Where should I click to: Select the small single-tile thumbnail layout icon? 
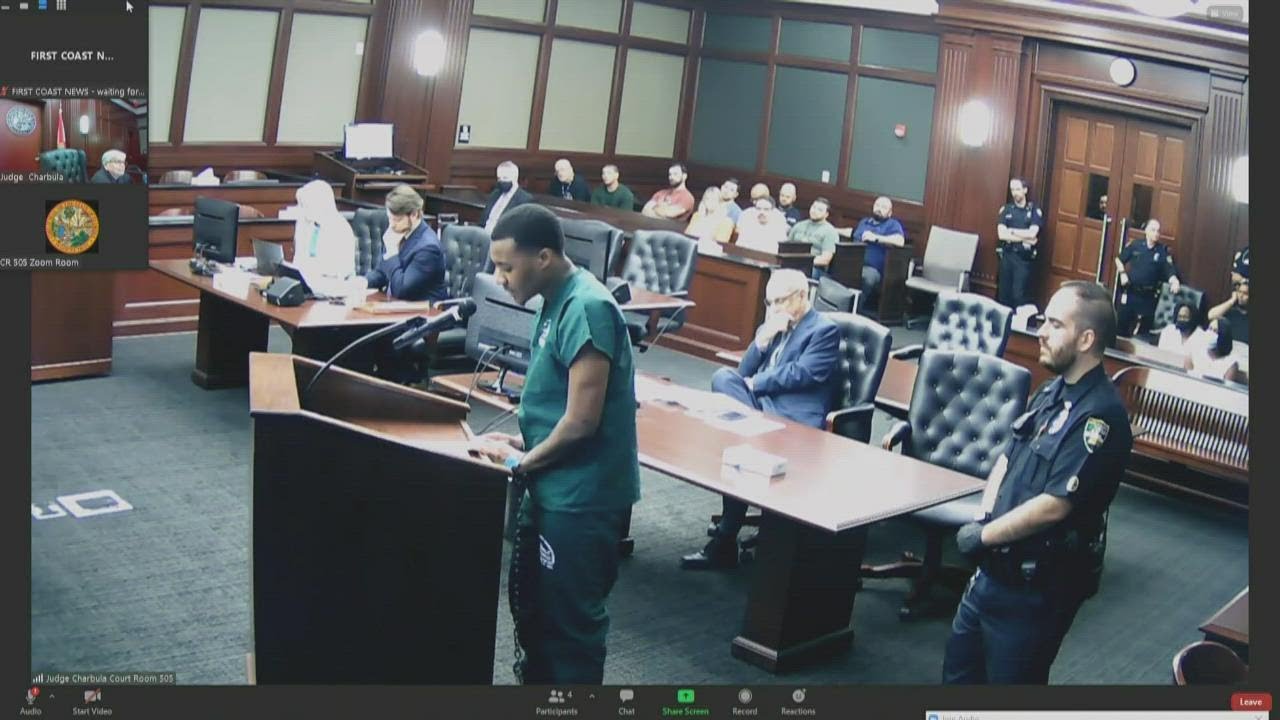click(24, 6)
